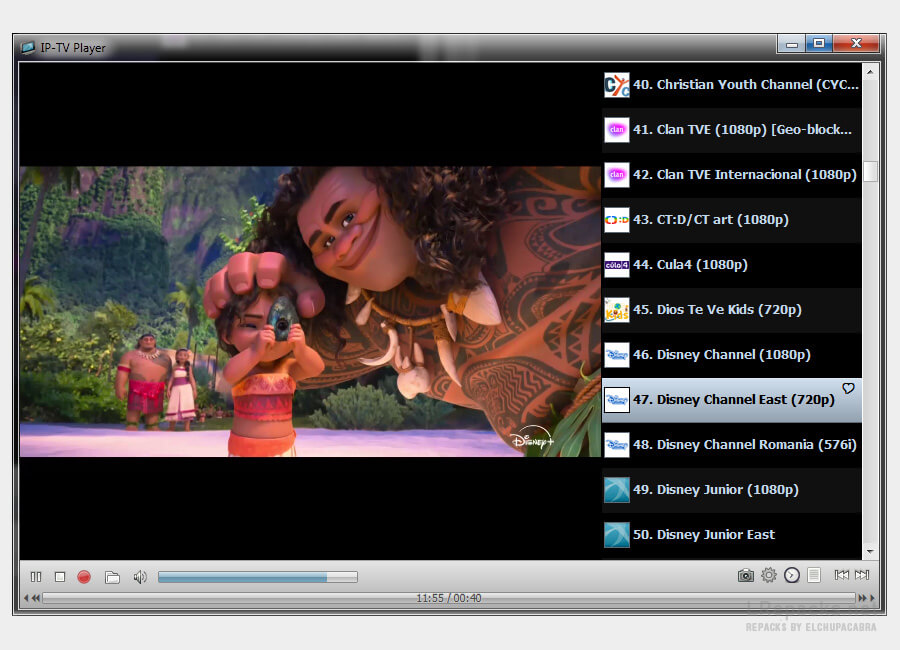Start recording with the red record button

coord(84,576)
